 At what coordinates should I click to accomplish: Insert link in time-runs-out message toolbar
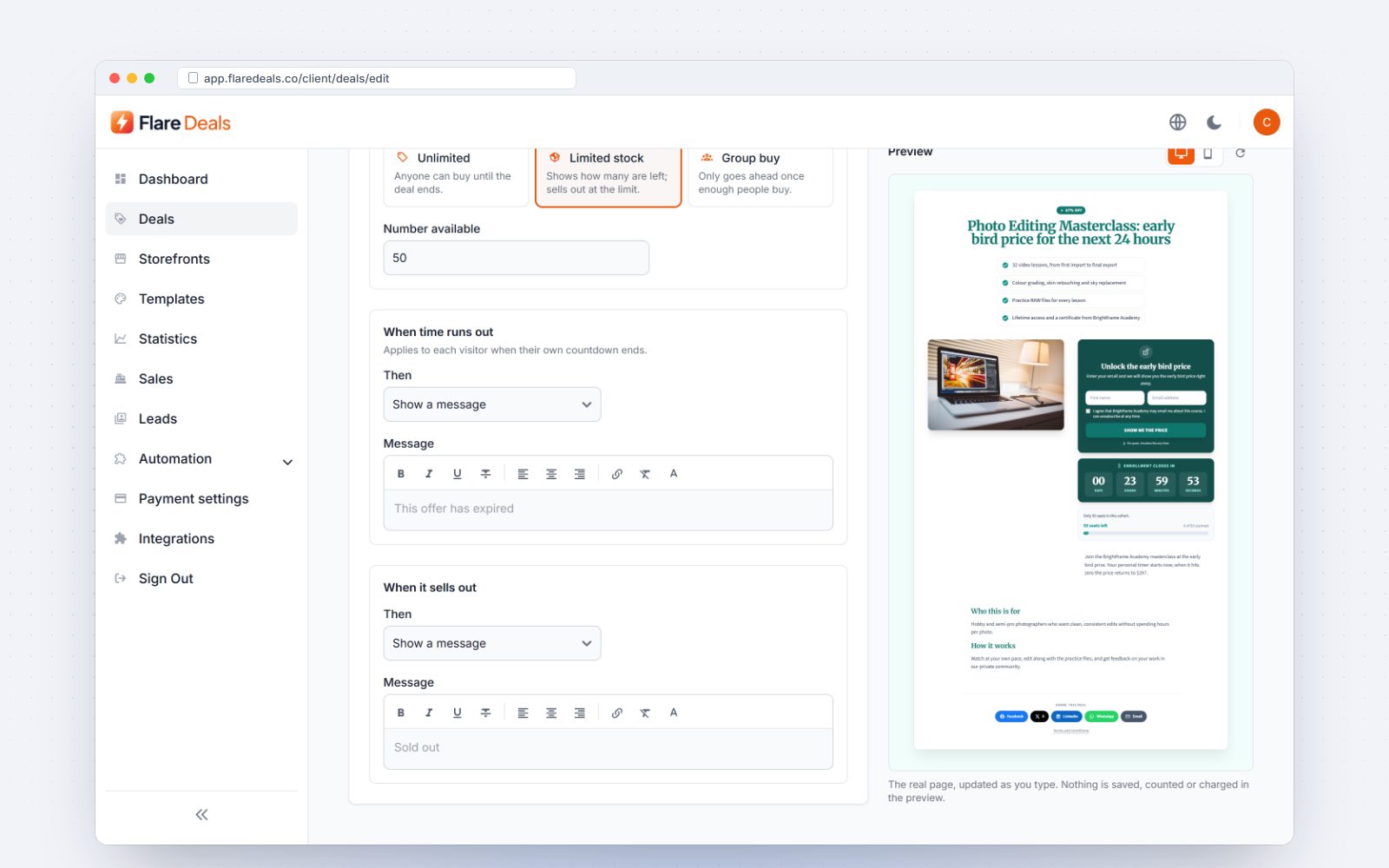click(x=617, y=474)
